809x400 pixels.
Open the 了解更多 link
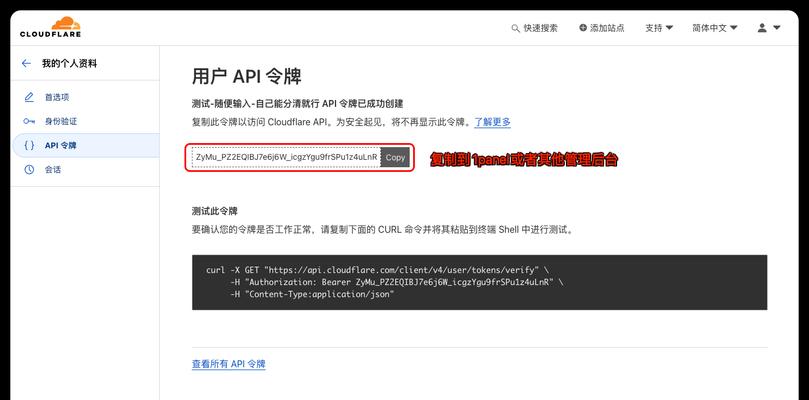click(x=493, y=122)
